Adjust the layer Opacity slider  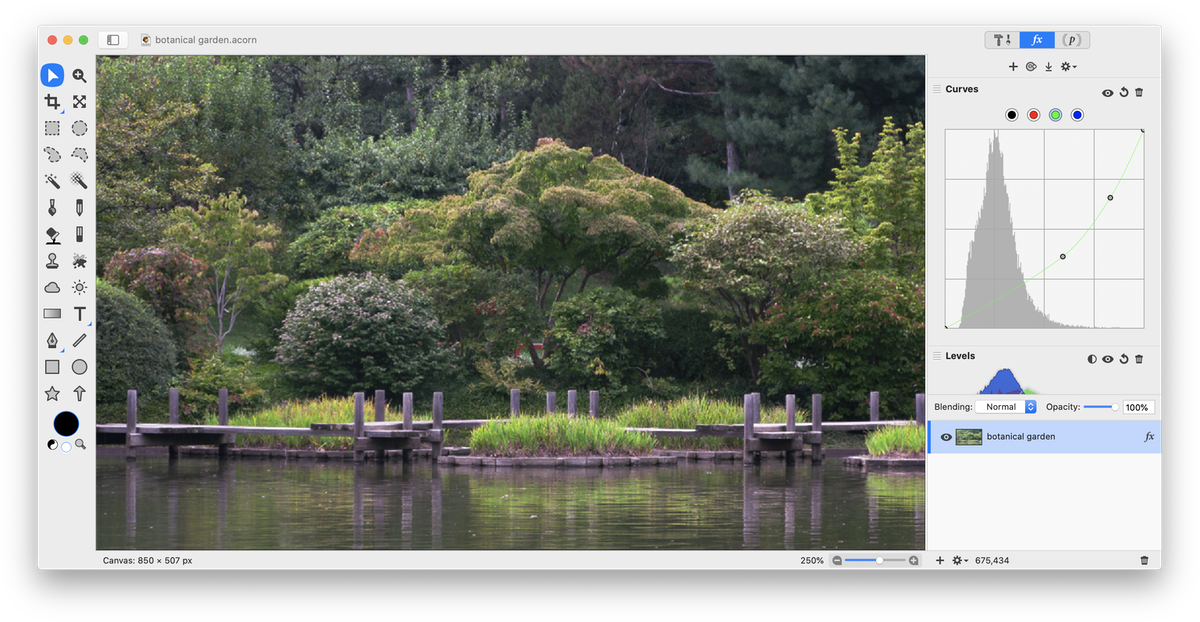pos(1100,407)
